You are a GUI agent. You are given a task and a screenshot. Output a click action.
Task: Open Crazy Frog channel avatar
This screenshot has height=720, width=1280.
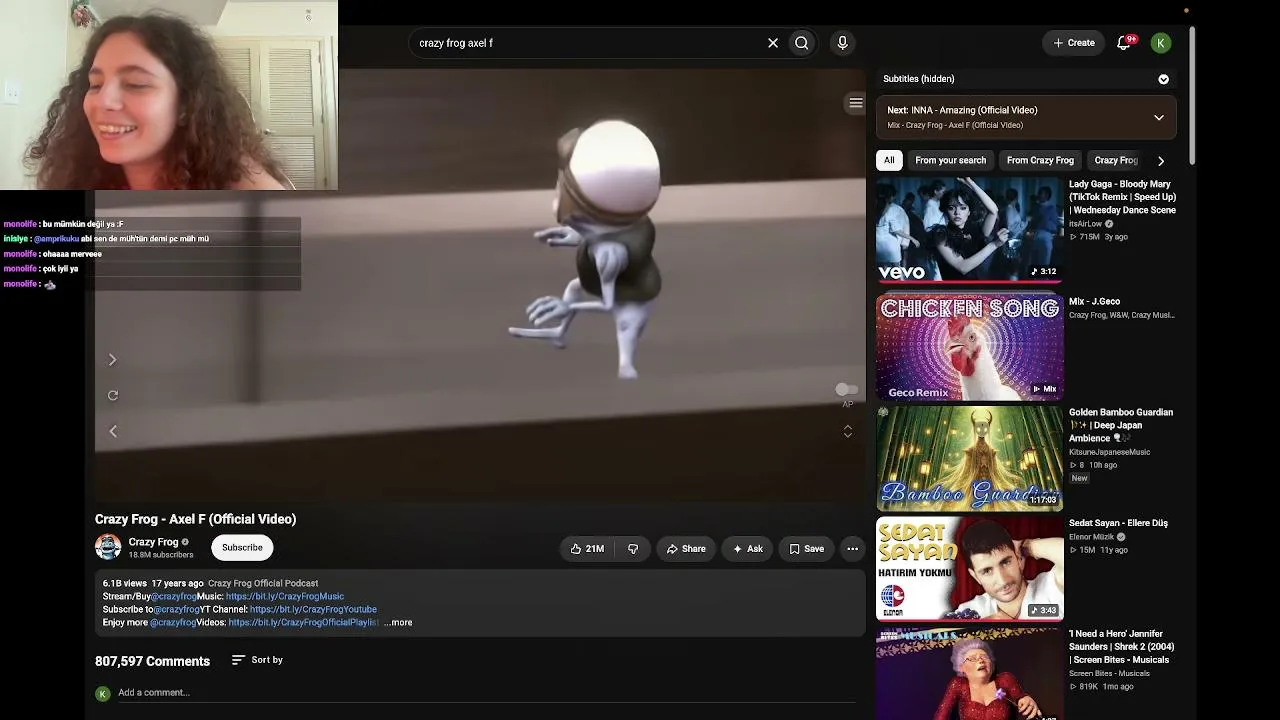(108, 547)
